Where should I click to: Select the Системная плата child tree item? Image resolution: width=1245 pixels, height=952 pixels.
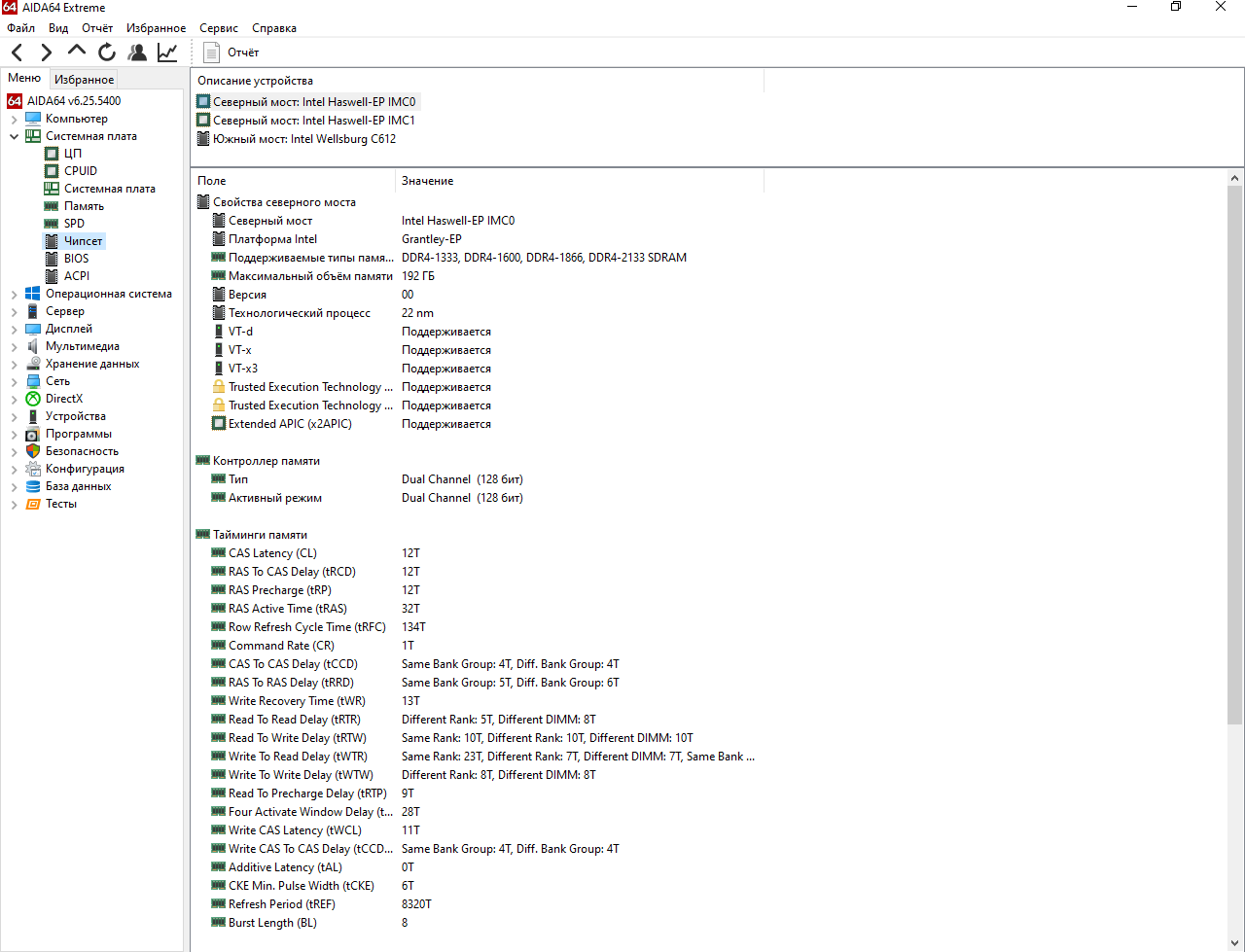[x=110, y=189]
